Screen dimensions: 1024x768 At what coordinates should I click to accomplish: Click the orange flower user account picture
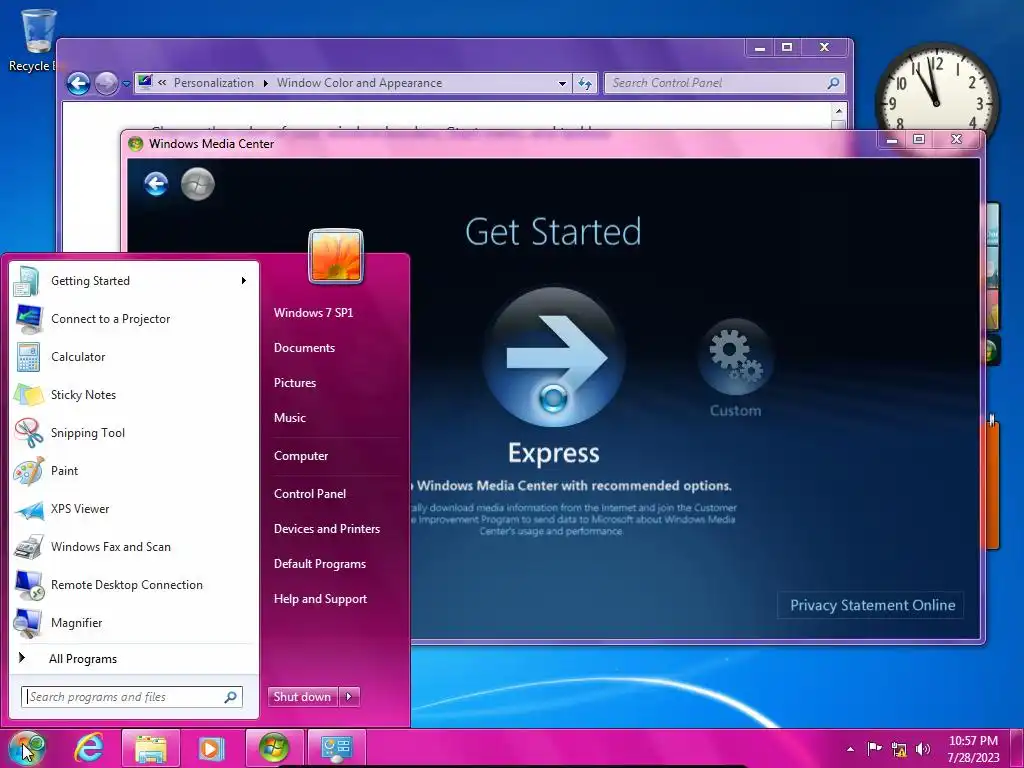336,256
